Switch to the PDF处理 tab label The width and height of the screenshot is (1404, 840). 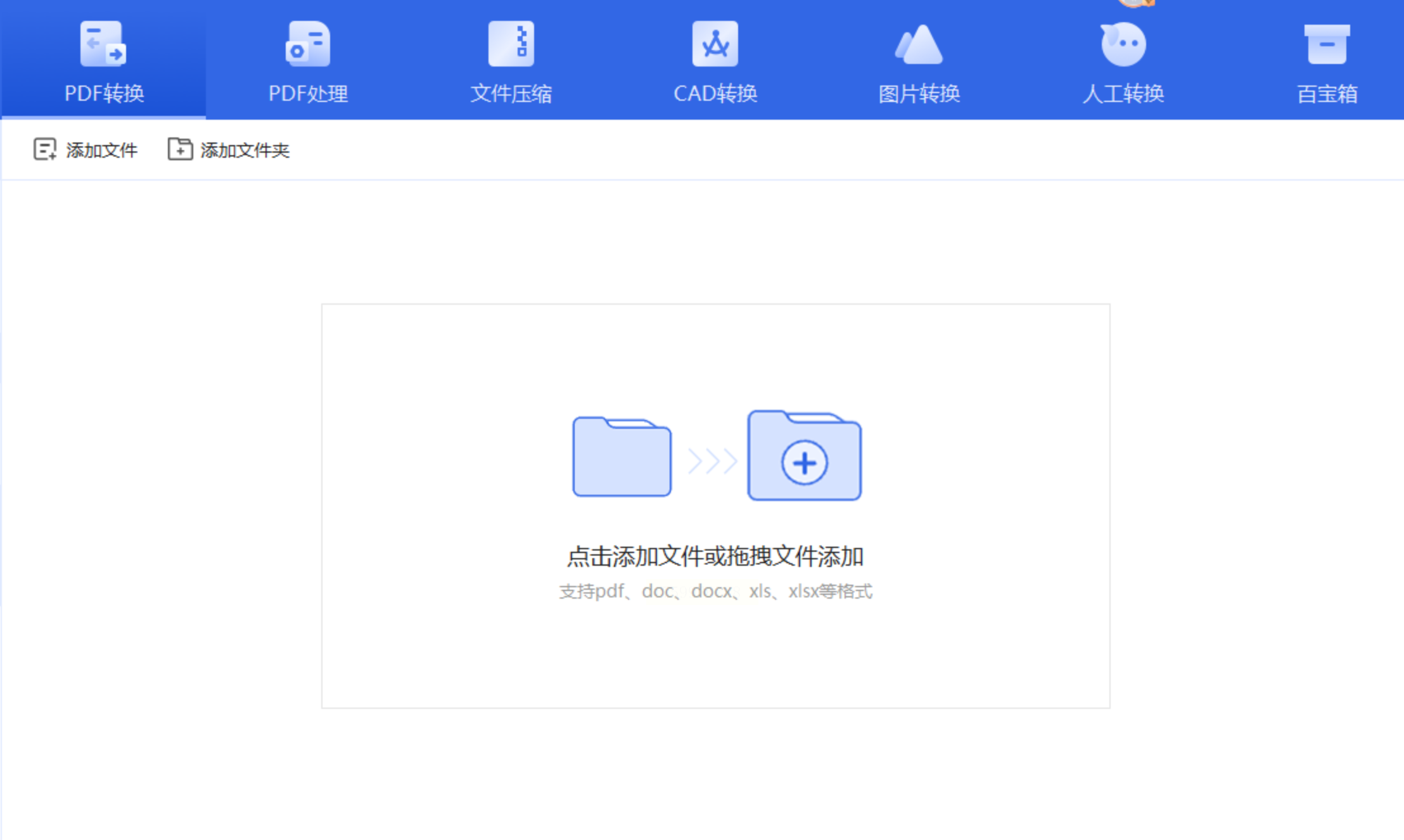pyautogui.click(x=308, y=94)
